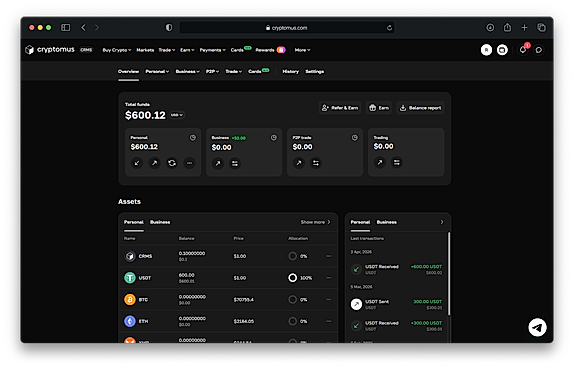Viewport: 574px width, 368px height.
Task: Toggle the Safari sidebar
Action: point(66,27)
